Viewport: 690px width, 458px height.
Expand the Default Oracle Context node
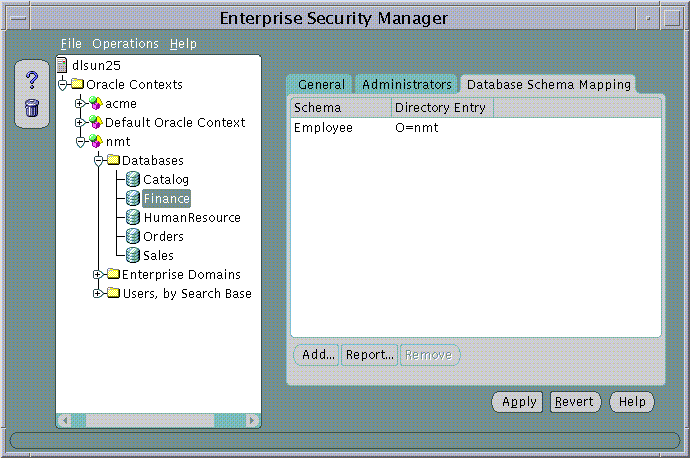[x=80, y=123]
